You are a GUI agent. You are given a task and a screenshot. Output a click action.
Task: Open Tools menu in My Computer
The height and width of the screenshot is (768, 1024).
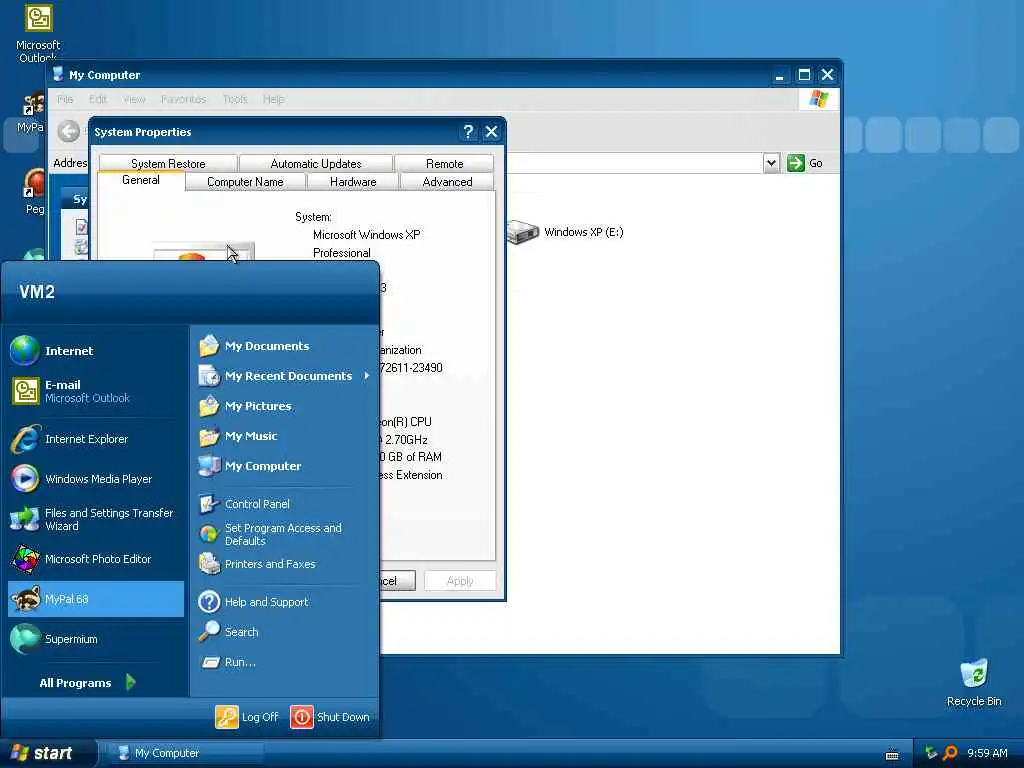coord(235,99)
